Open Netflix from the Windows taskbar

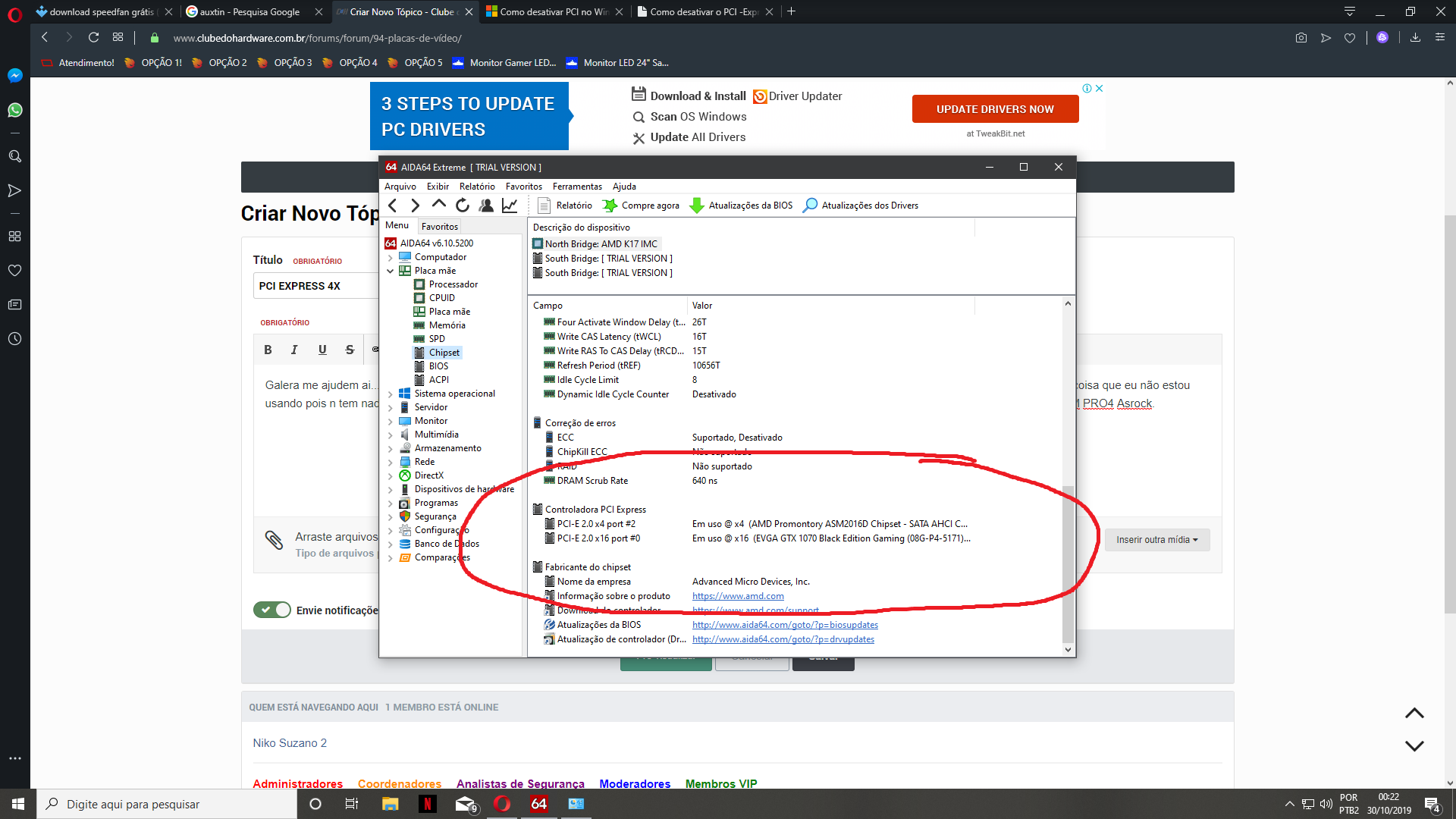point(428,804)
